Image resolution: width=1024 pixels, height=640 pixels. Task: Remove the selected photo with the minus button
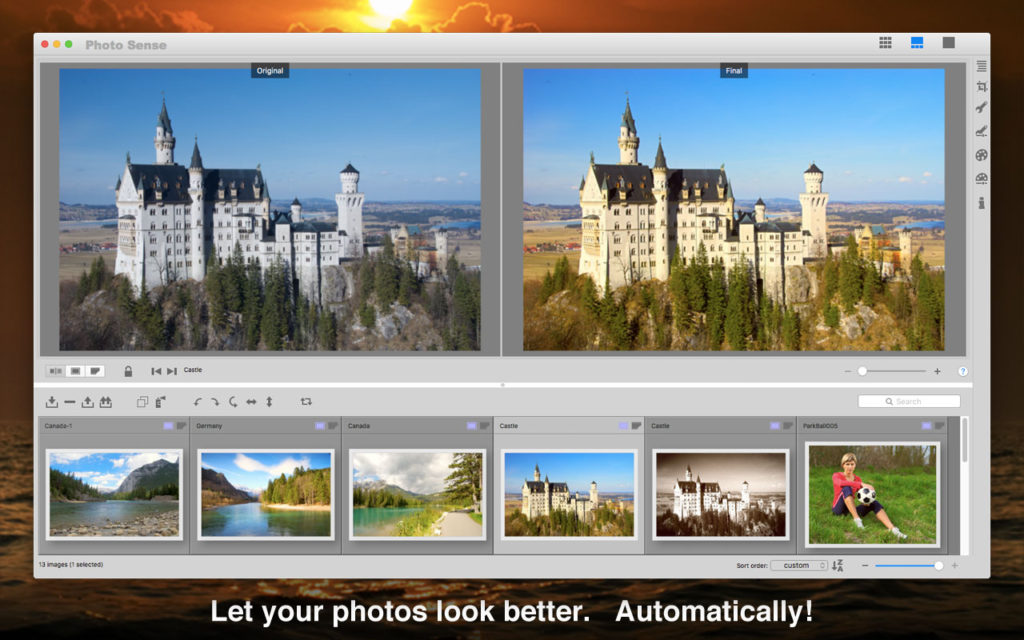click(x=68, y=401)
